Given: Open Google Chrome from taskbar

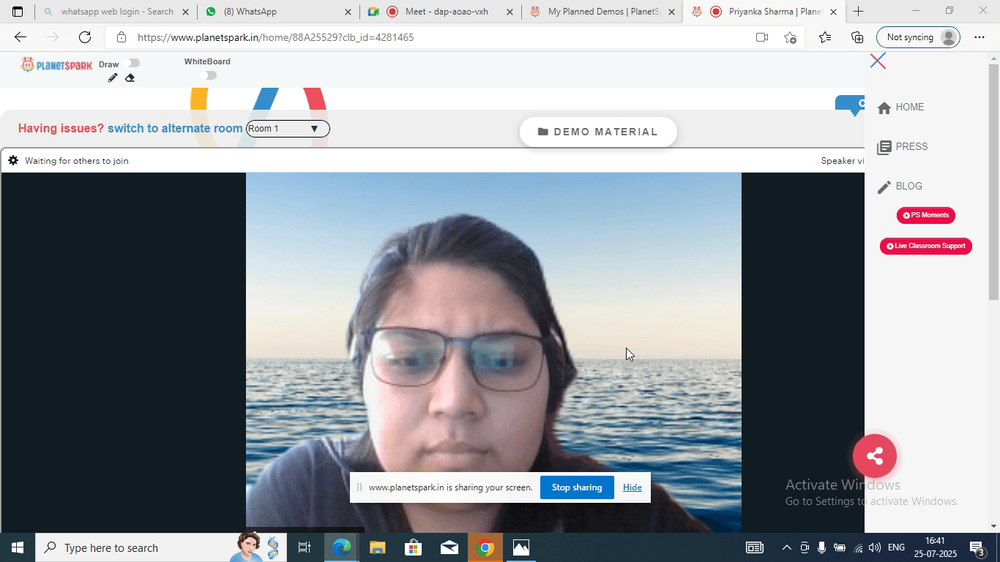Looking at the screenshot, I should click(485, 547).
